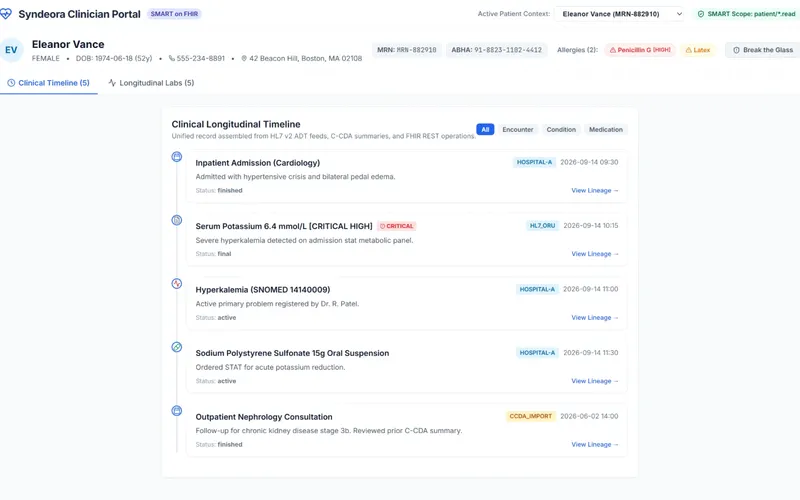800x500 pixels.
Task: Click the HOSPITAL-A tag on Inpatient Admission
Action: coord(534,162)
